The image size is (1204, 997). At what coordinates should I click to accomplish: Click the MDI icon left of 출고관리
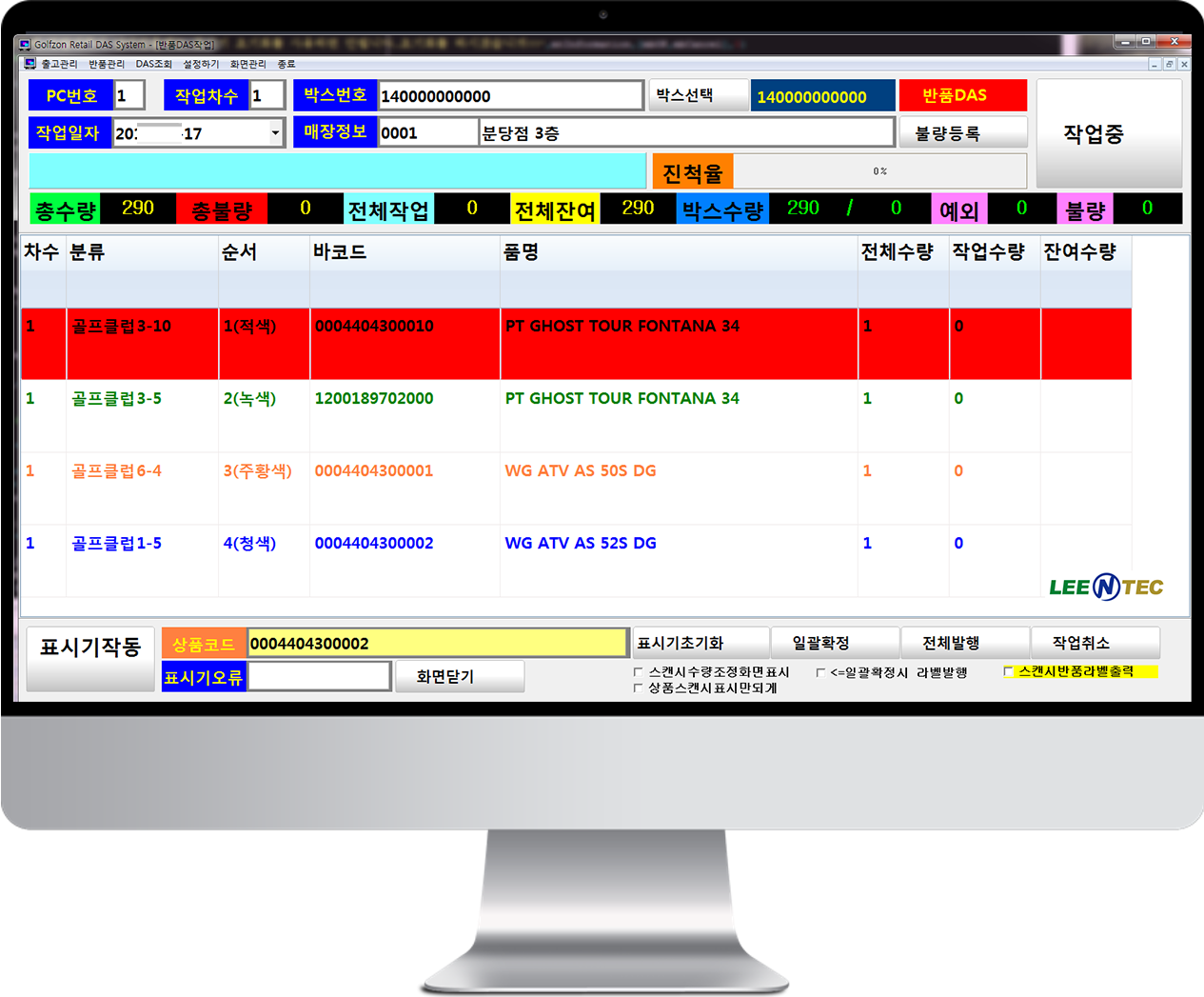click(30, 64)
